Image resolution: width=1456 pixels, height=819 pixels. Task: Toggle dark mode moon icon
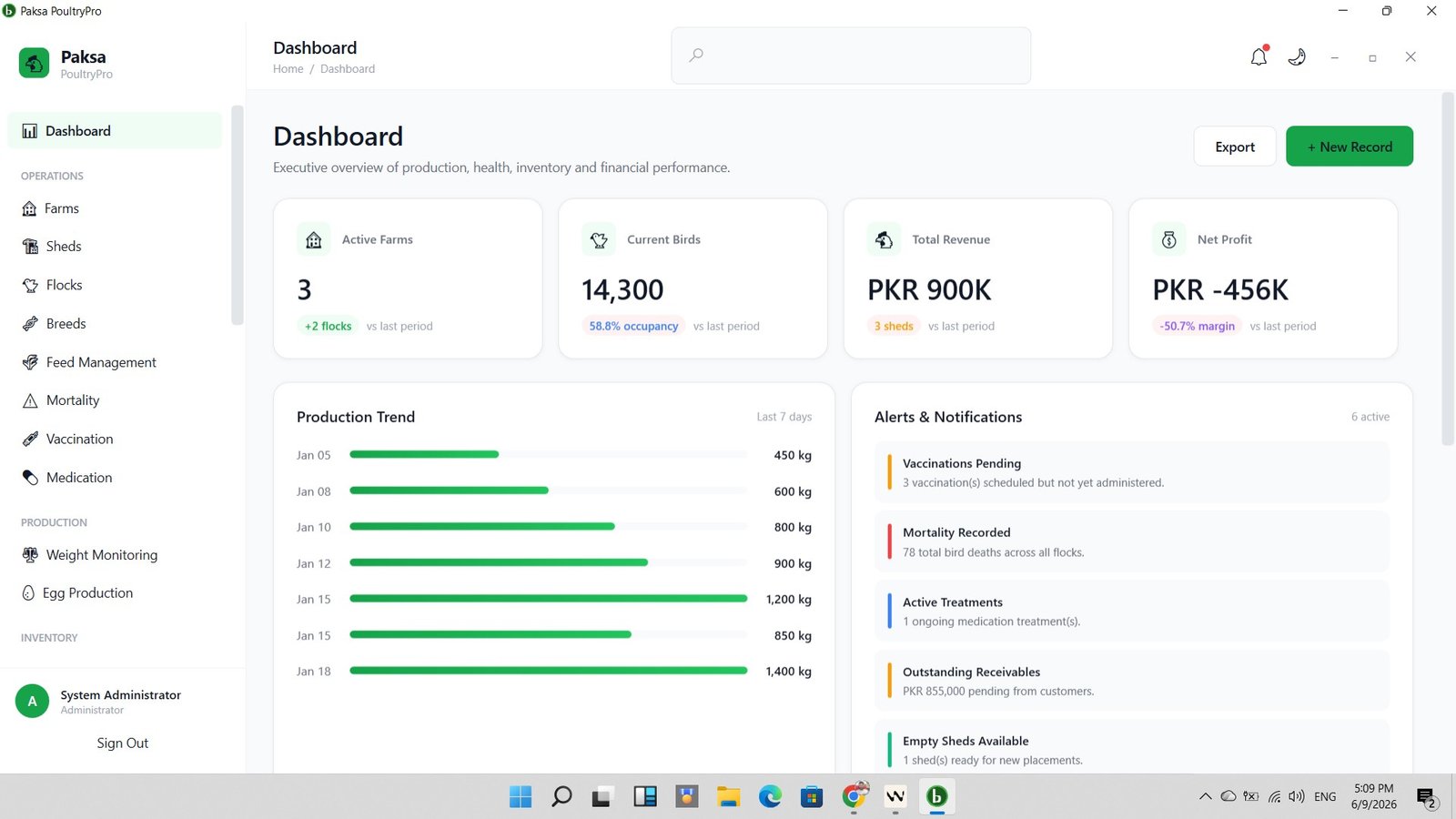[1297, 56]
